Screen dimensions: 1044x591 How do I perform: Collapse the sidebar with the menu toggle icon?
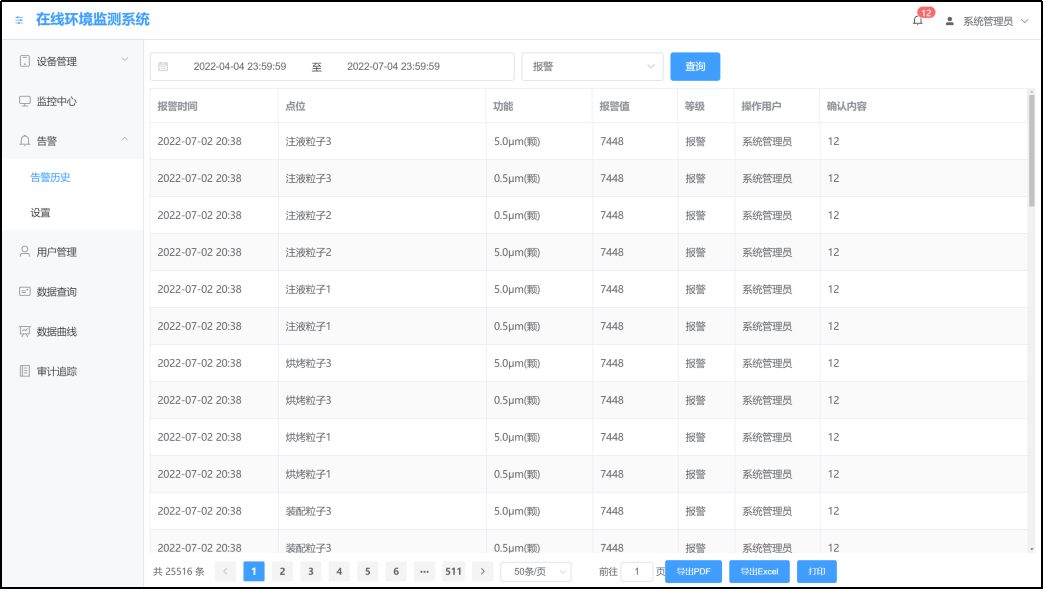click(x=19, y=20)
